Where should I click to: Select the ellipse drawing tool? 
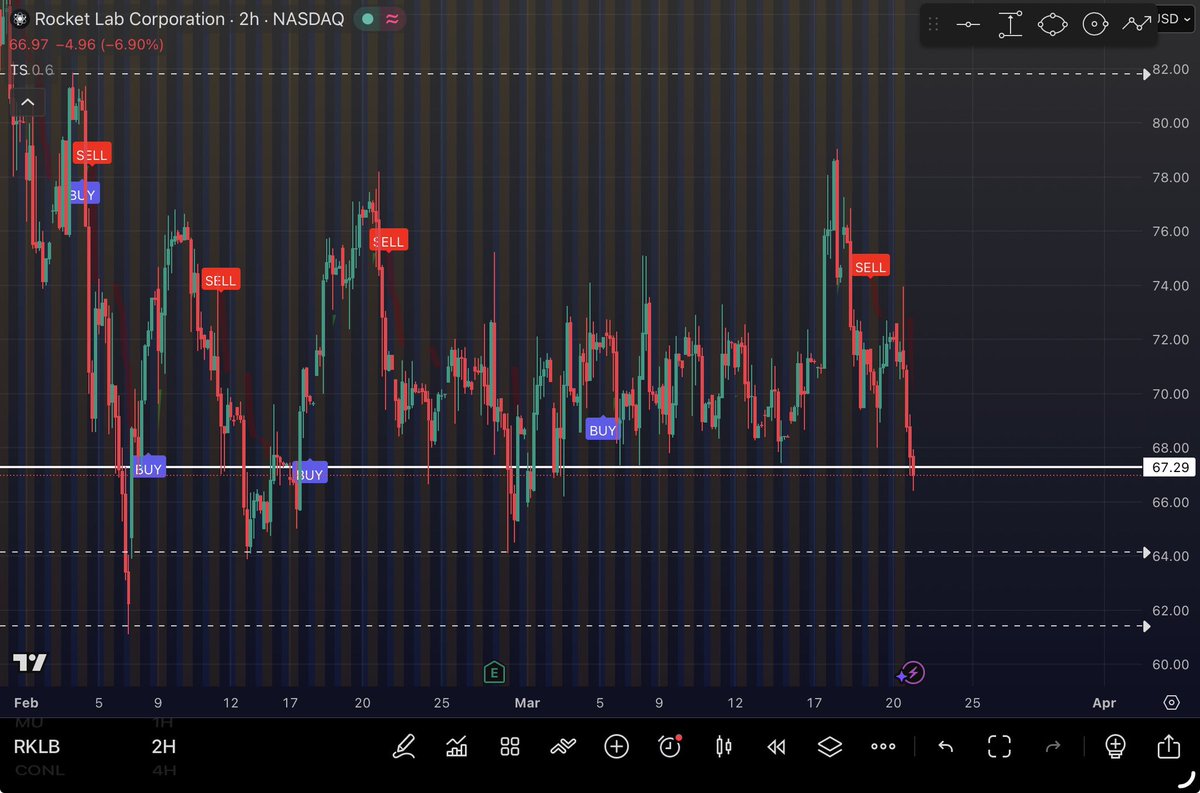[1053, 24]
